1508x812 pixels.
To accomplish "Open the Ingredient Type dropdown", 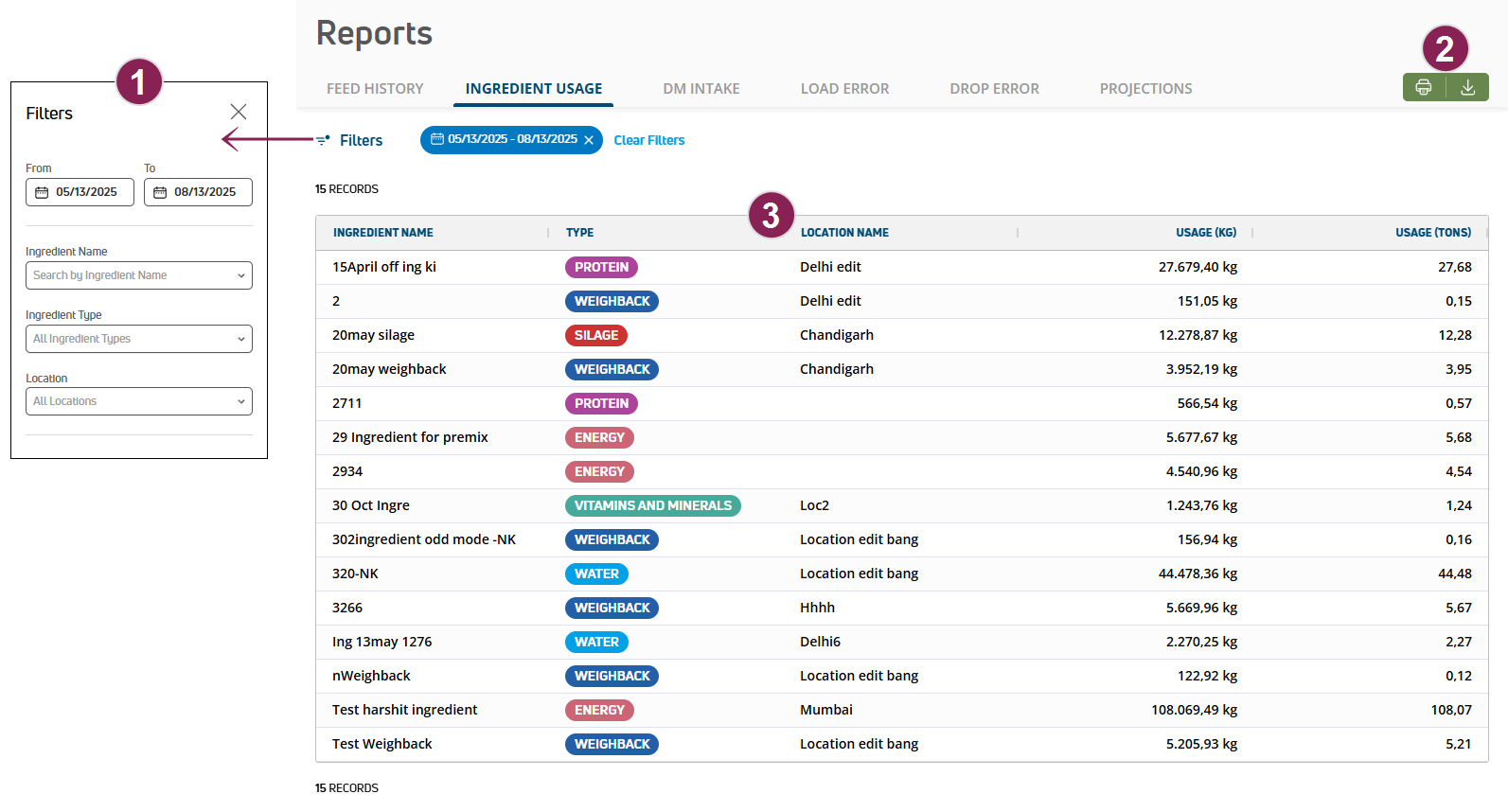I will [x=240, y=339].
